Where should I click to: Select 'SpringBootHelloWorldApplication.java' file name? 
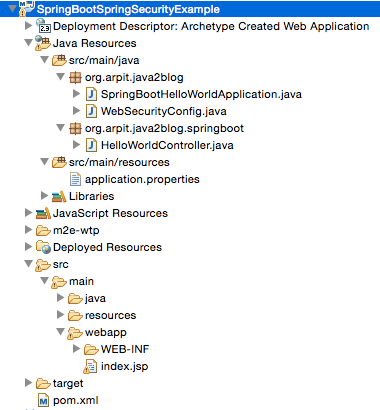point(201,95)
